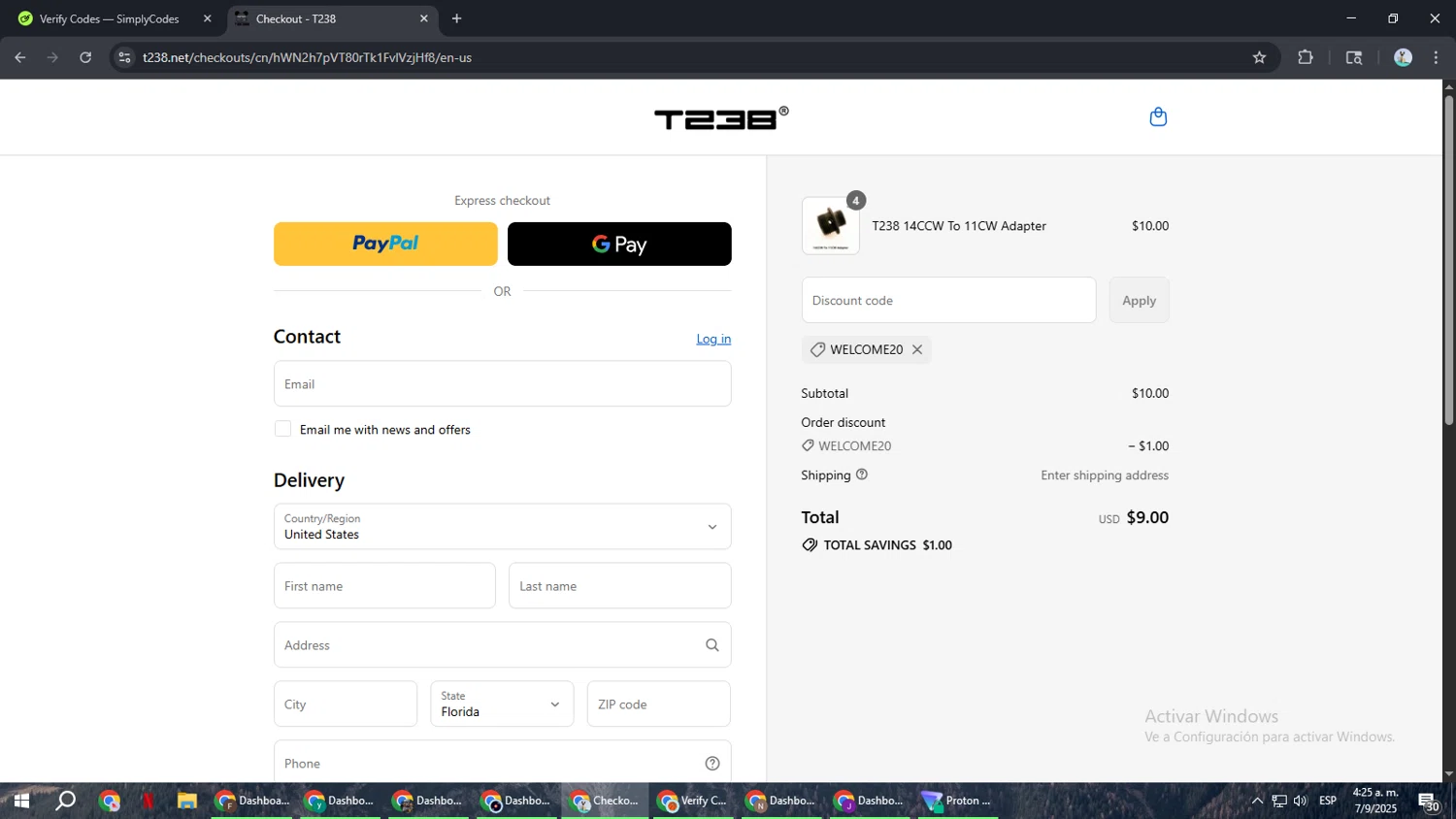The image size is (1456, 819).
Task: Close the Verify Codes — SimplyCodes tab
Action: (207, 18)
